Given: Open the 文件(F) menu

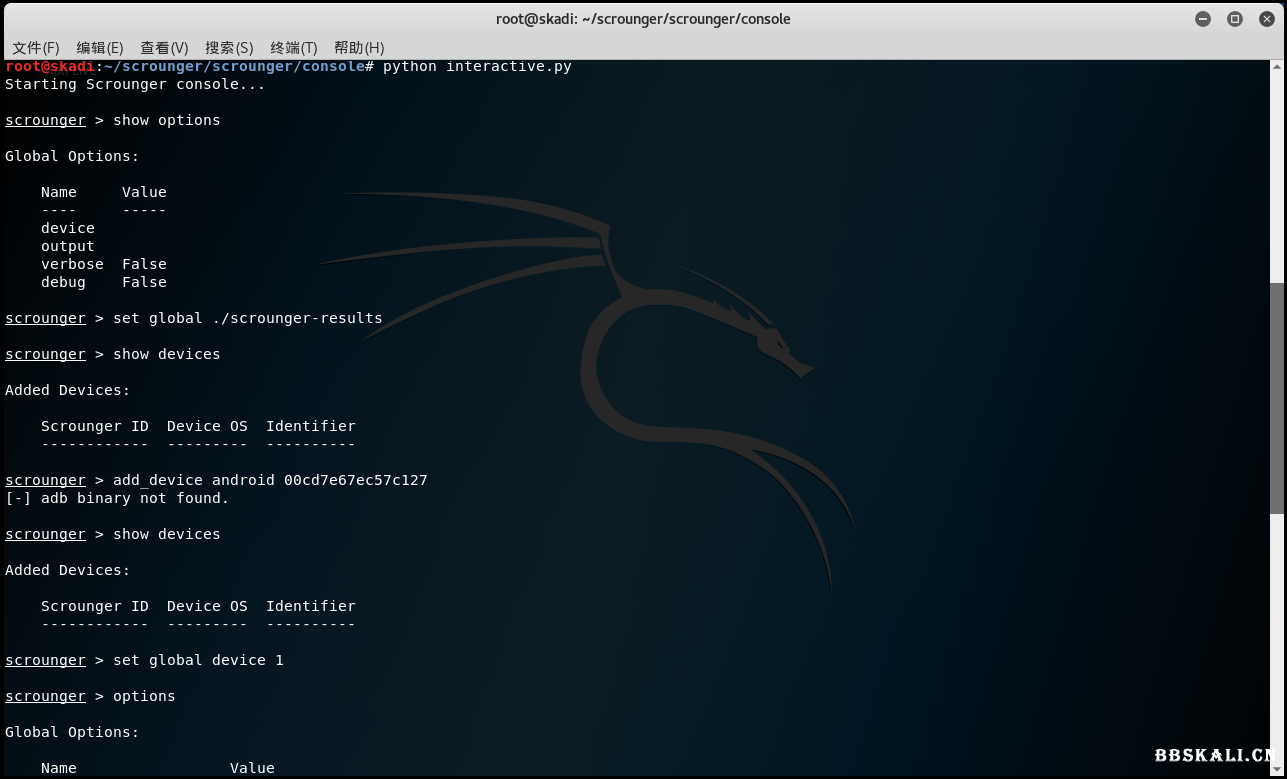Looking at the screenshot, I should [x=36, y=47].
